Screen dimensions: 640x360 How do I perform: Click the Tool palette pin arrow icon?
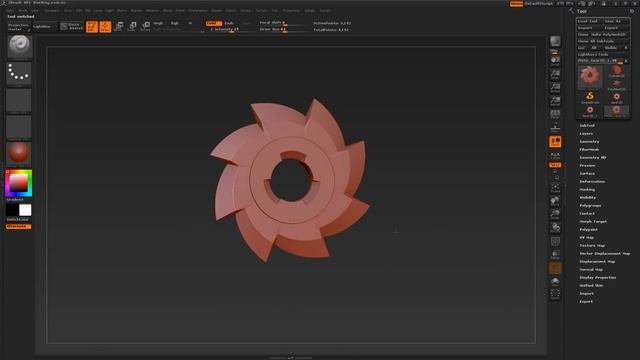click(x=572, y=11)
